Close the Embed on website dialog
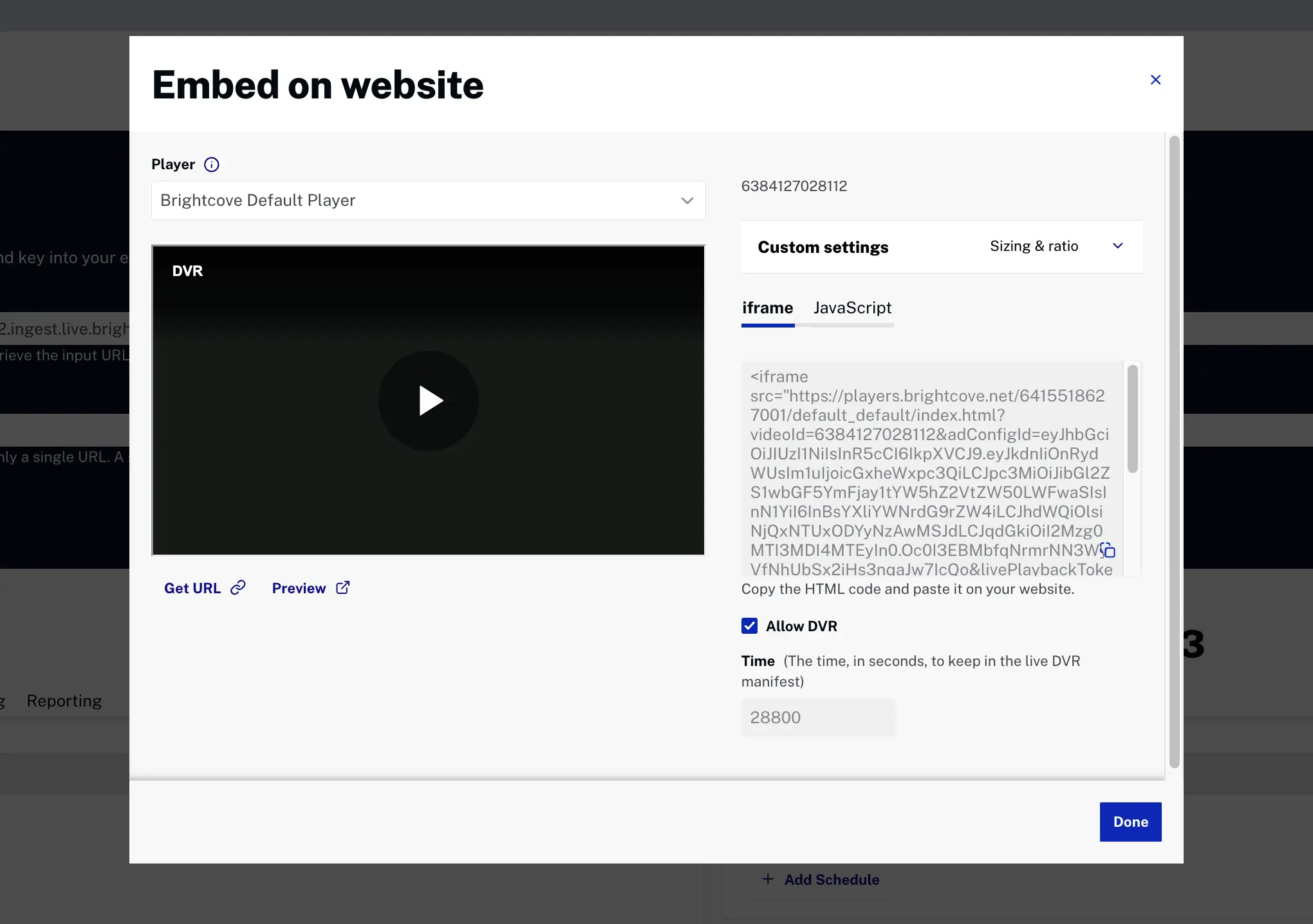The width and height of the screenshot is (1313, 924). [x=1155, y=80]
